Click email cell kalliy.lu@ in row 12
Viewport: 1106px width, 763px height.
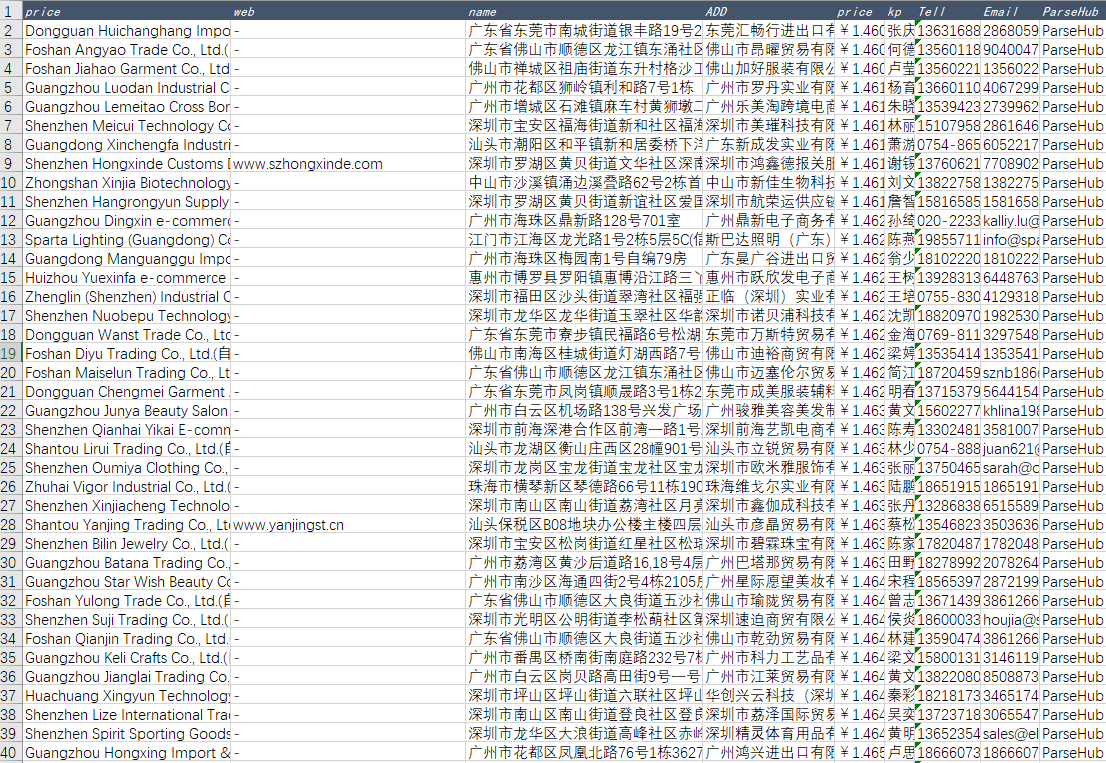tap(1010, 221)
